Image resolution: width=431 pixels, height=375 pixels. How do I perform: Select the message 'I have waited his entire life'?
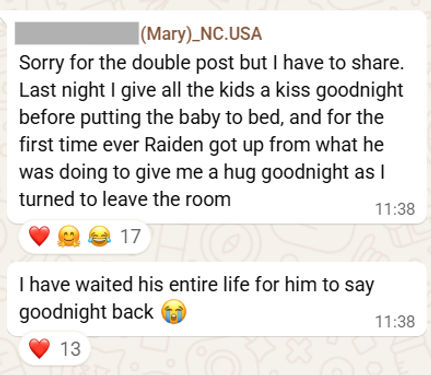pyautogui.click(x=217, y=299)
